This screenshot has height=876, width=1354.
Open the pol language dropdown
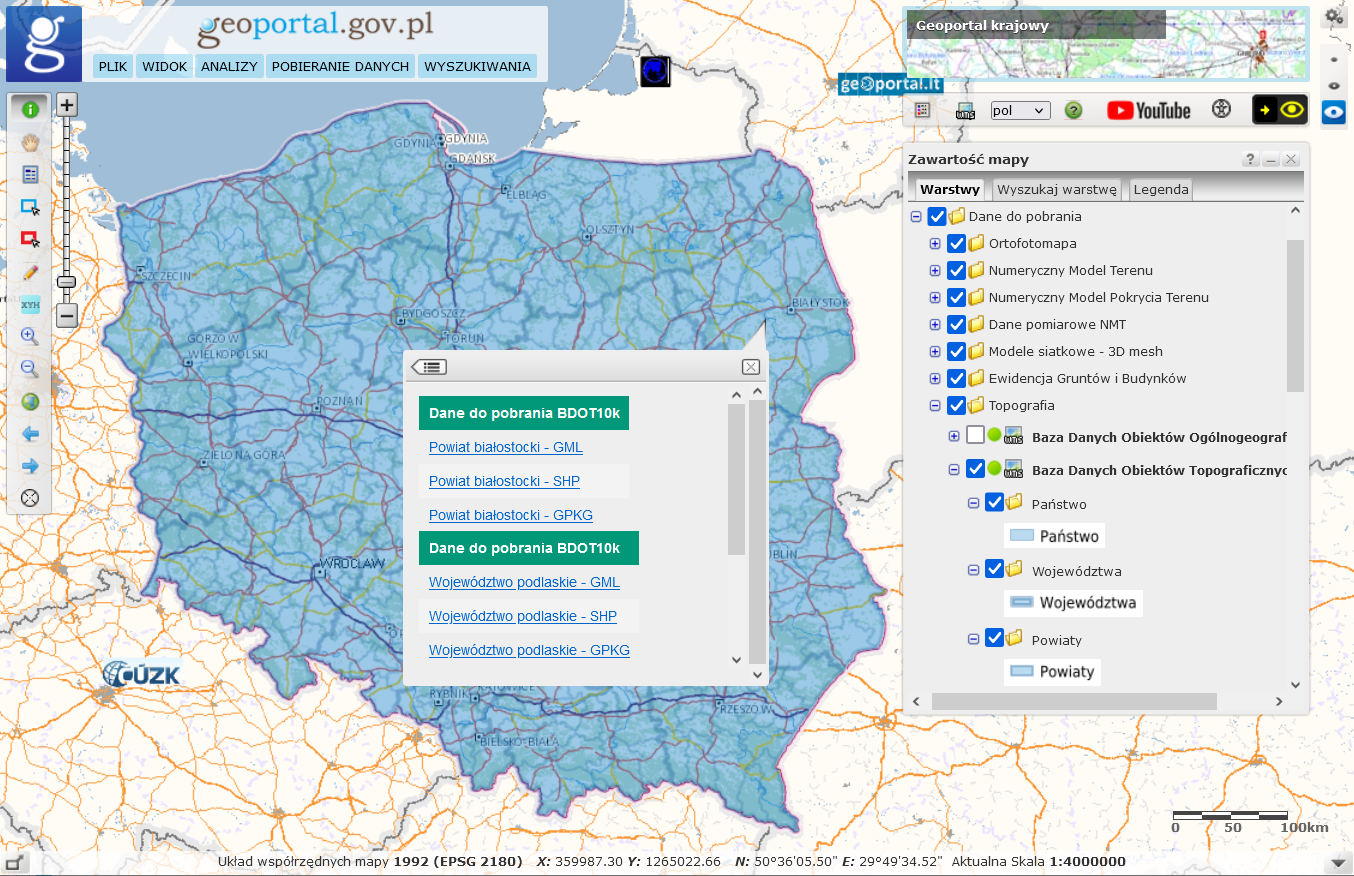(1020, 110)
